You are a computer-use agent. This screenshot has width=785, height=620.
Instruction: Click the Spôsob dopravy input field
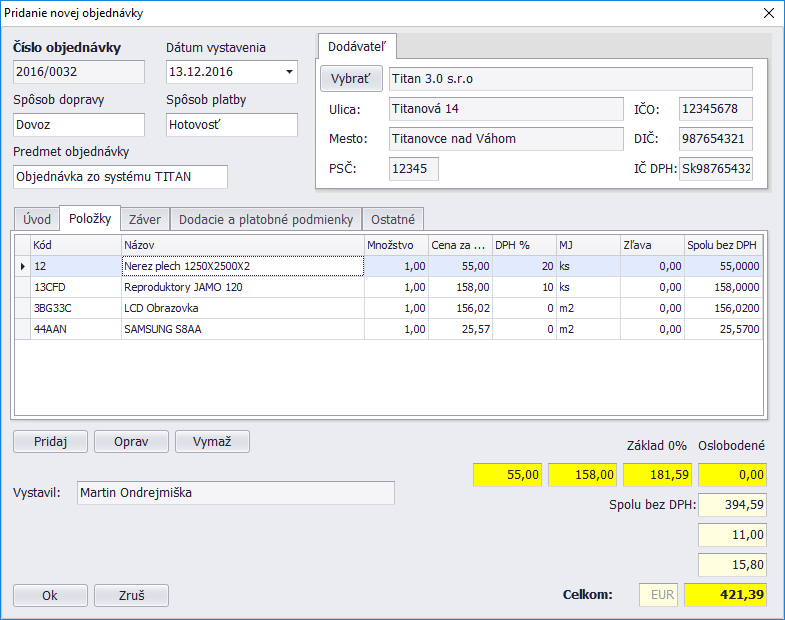coord(79,125)
